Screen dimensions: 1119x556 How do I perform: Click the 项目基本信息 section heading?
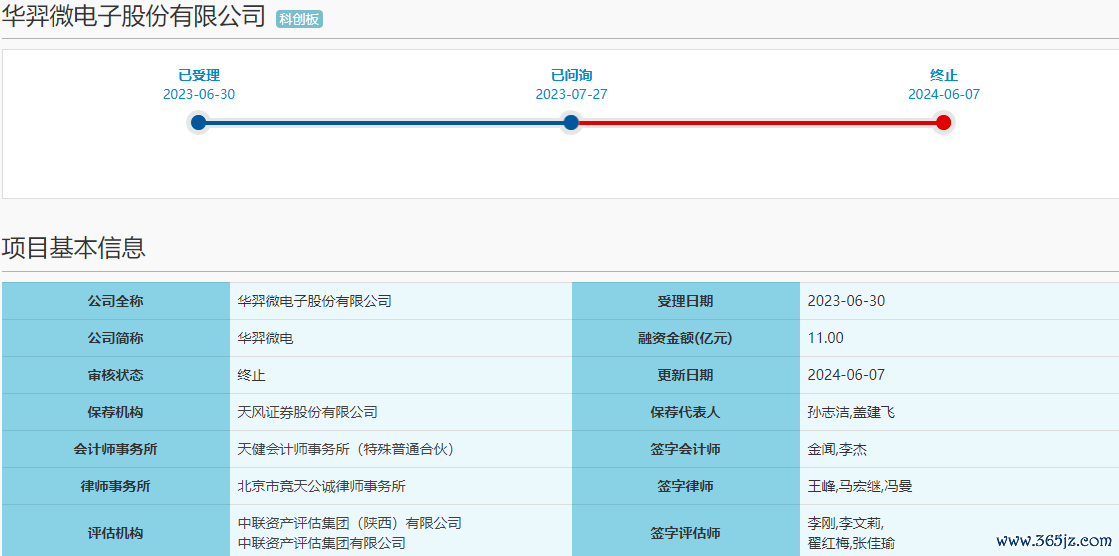point(74,247)
